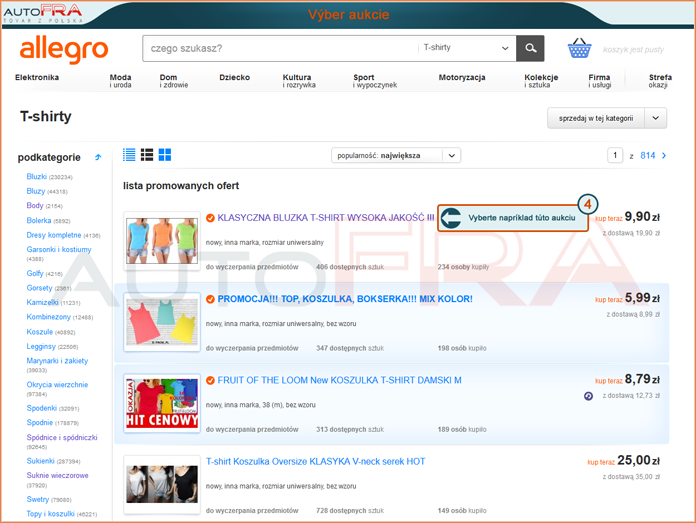696x523 pixels.
Task: Open the shopping basket icon
Action: 579,48
